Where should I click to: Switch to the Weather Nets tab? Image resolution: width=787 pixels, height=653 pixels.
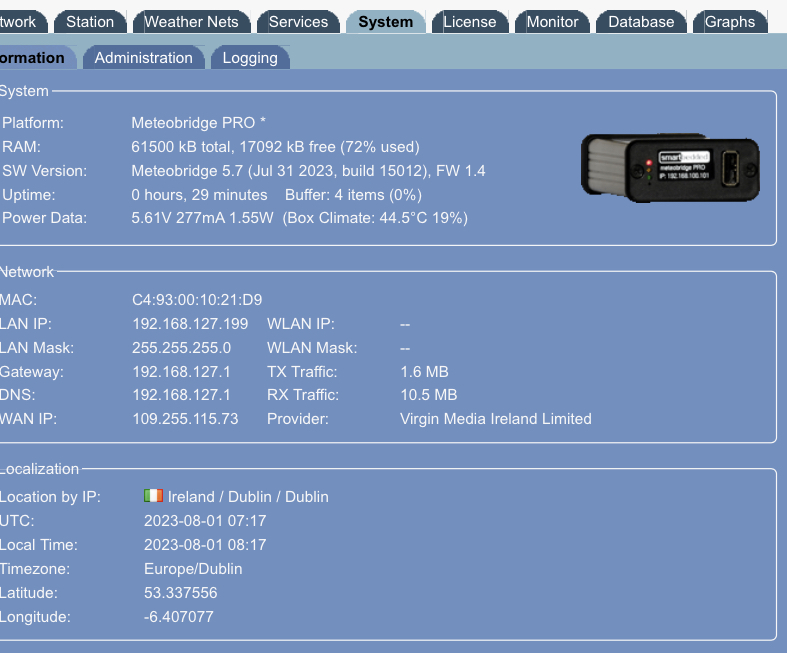191,22
